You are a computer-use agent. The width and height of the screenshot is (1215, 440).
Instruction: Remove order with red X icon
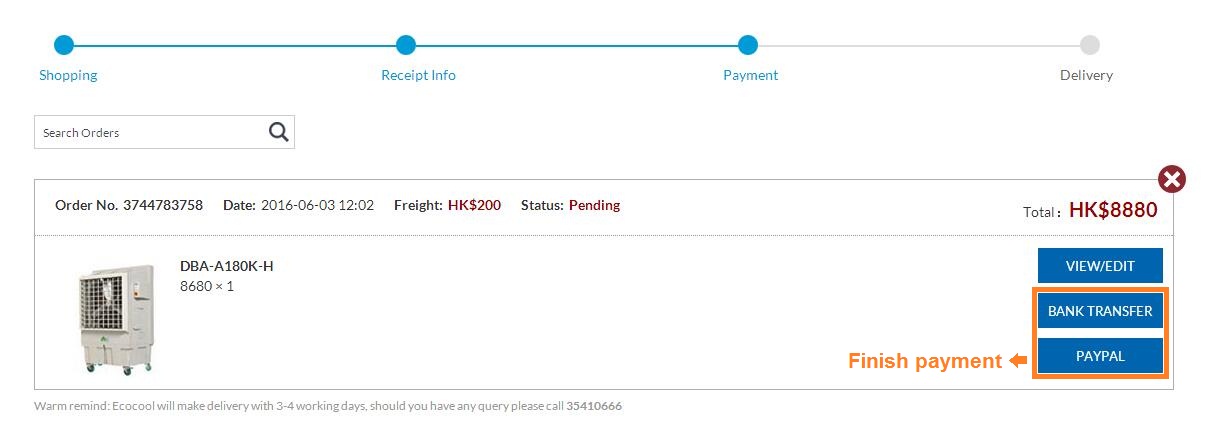pyautogui.click(x=1172, y=180)
